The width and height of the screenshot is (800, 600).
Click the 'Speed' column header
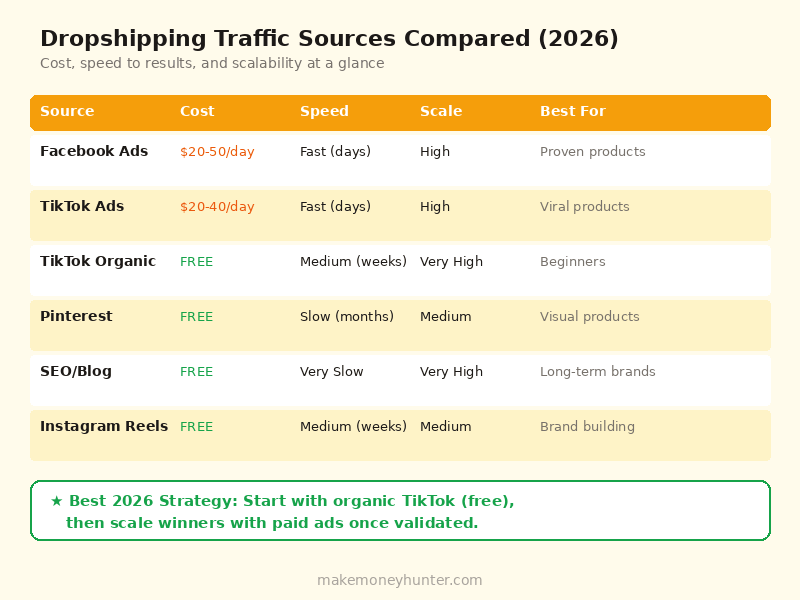(x=324, y=111)
